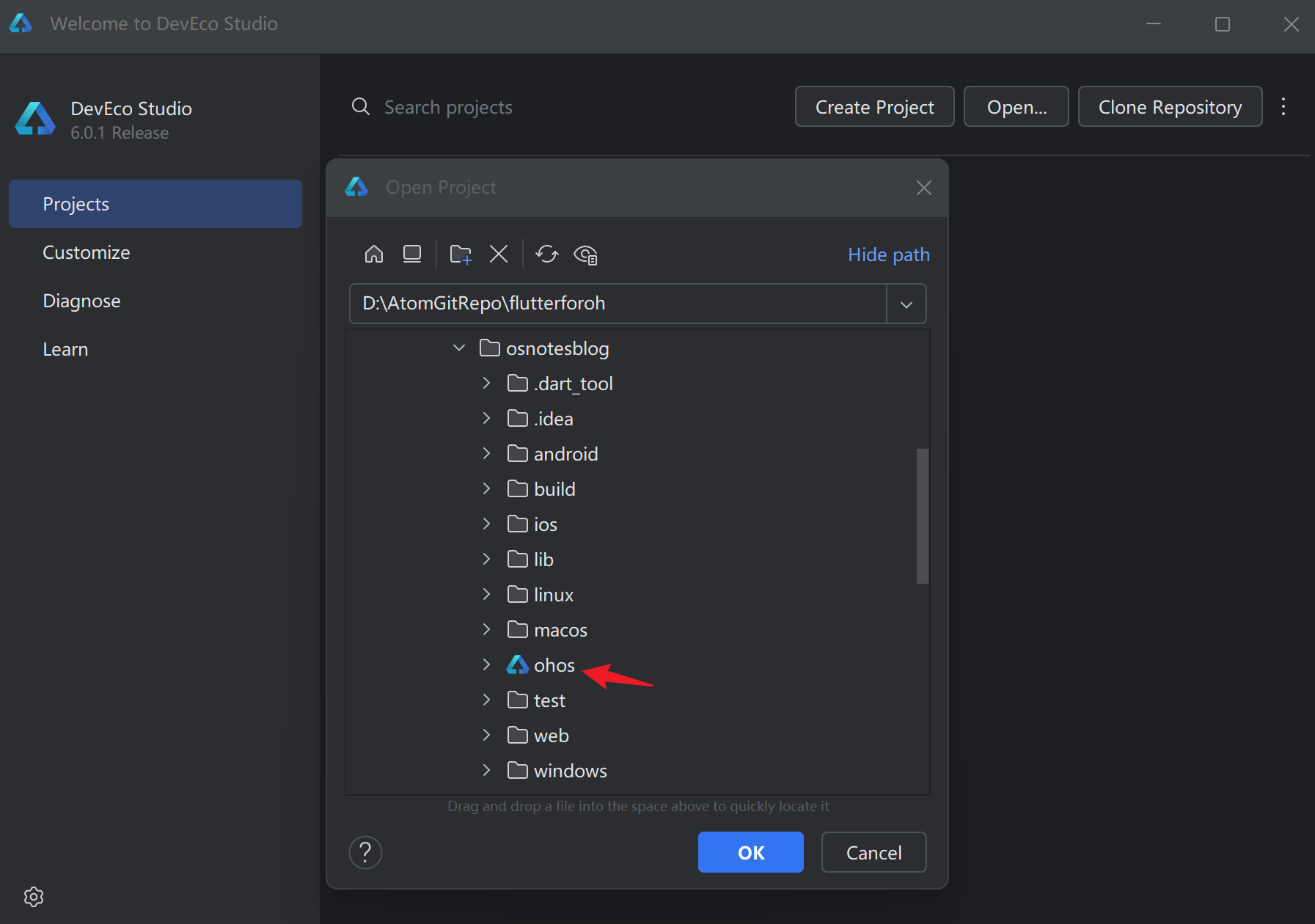Click the .dart_tool folder icon
Viewport: 1315px width, 924px height.
(518, 384)
